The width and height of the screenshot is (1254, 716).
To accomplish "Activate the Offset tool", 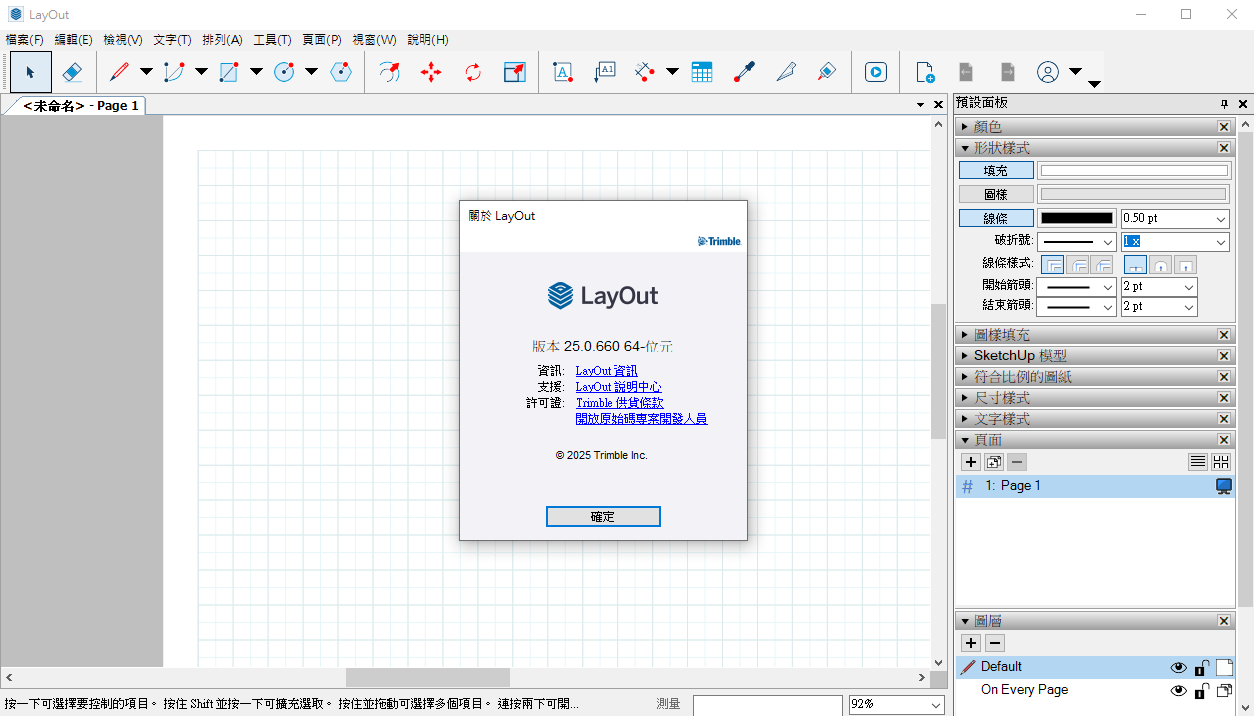I will point(389,72).
